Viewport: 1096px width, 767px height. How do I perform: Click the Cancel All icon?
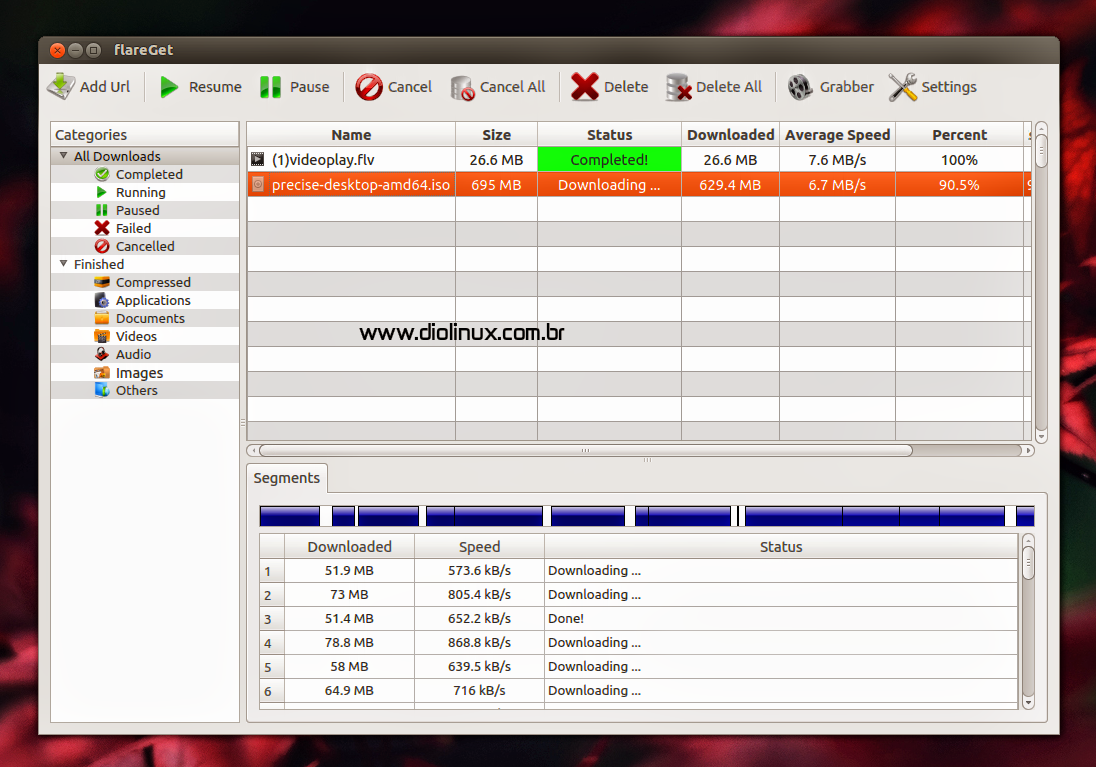pos(462,87)
